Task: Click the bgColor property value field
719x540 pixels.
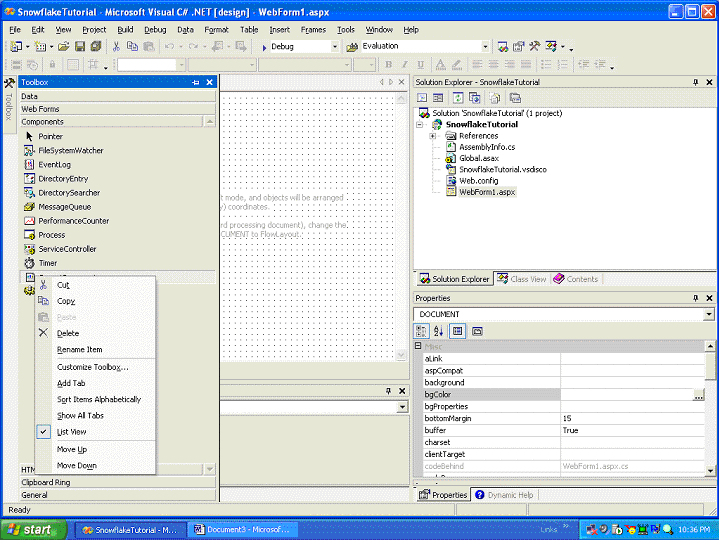Action: pyautogui.click(x=627, y=395)
